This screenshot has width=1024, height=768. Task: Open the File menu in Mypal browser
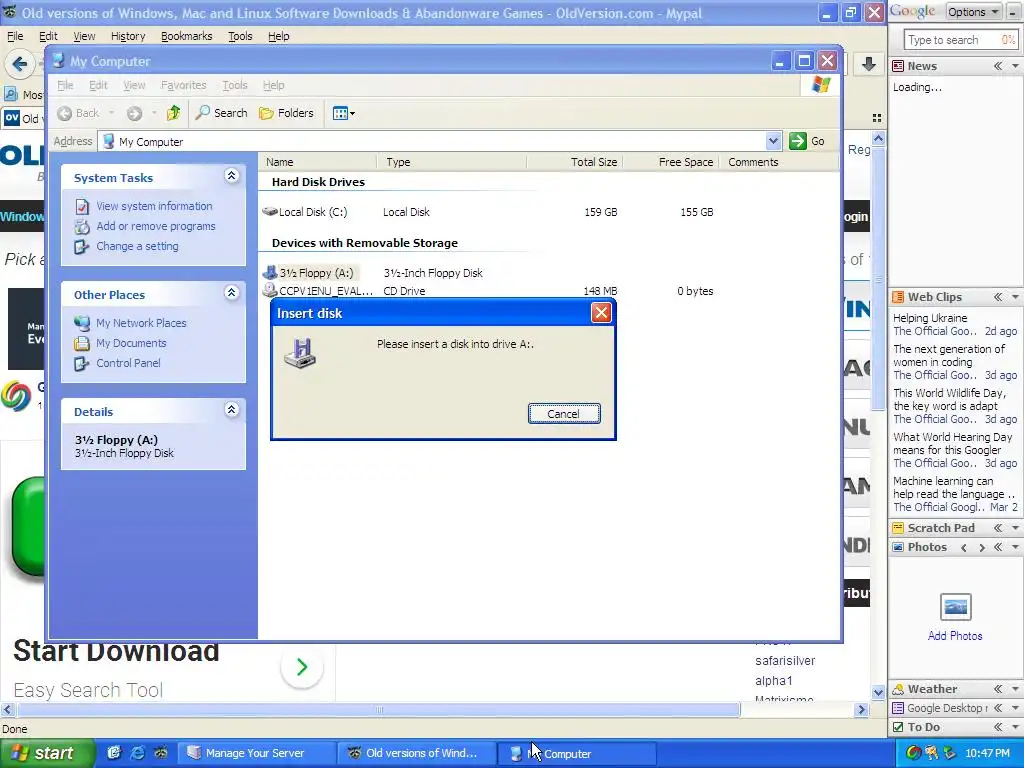tap(15, 36)
